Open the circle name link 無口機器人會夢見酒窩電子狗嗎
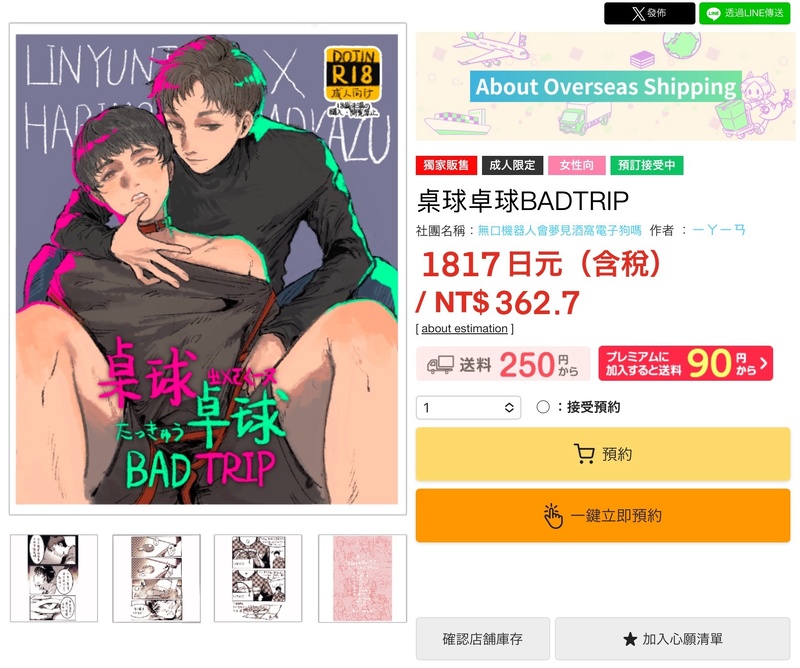The image size is (800, 668). click(559, 231)
